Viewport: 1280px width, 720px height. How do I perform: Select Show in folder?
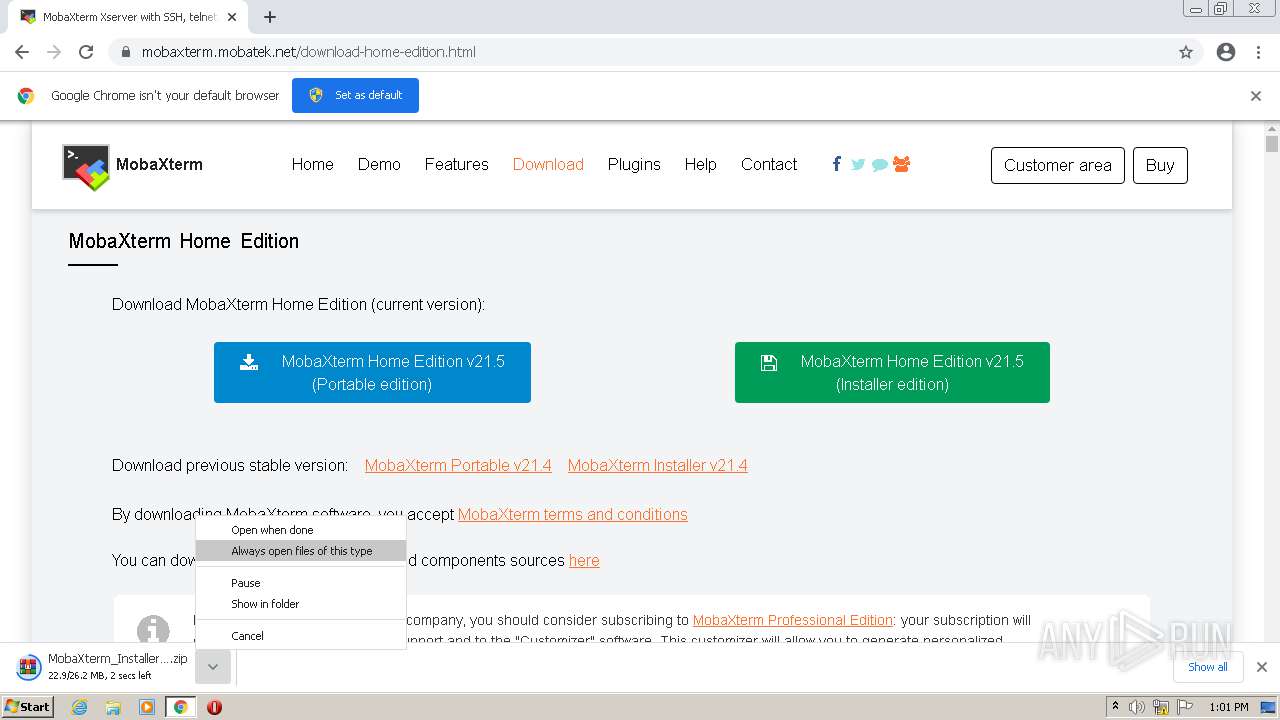(301, 604)
